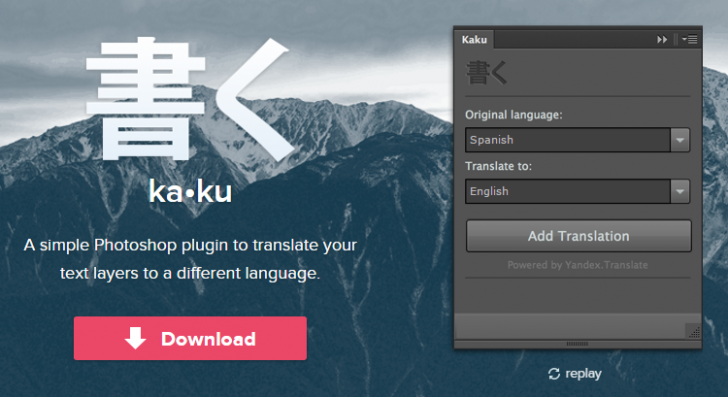Click the replay link
Image resolution: width=728 pixels, height=397 pixels.
click(x=575, y=374)
